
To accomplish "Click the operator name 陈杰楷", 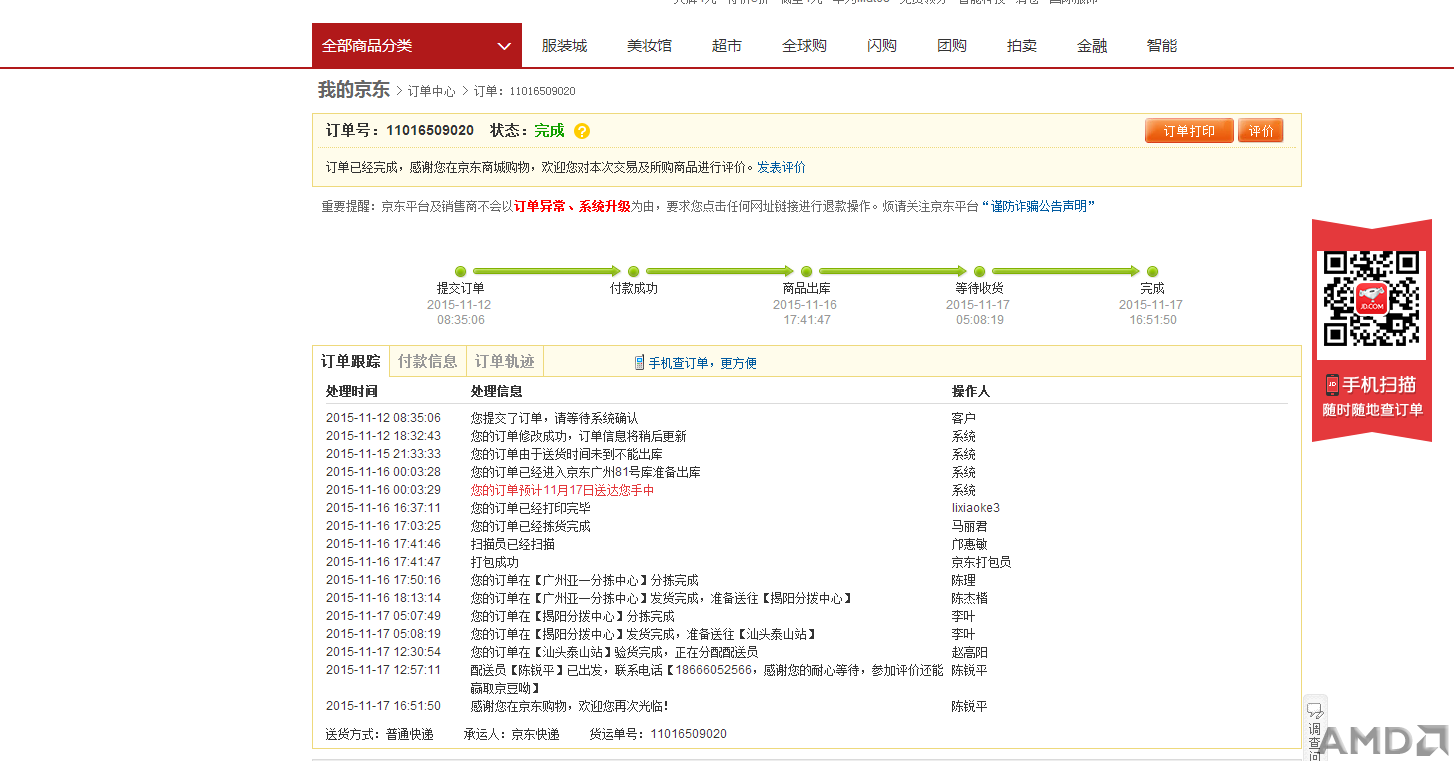I will pyautogui.click(x=969, y=598).
